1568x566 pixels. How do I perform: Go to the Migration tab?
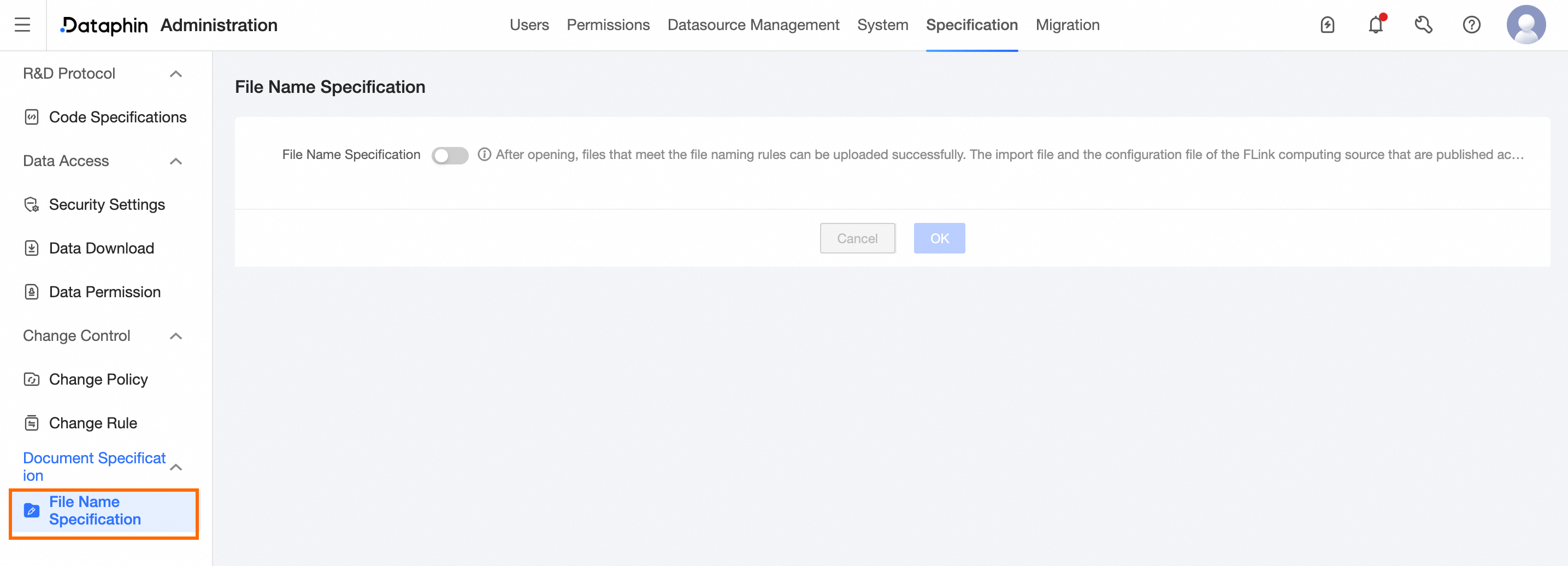click(1067, 25)
